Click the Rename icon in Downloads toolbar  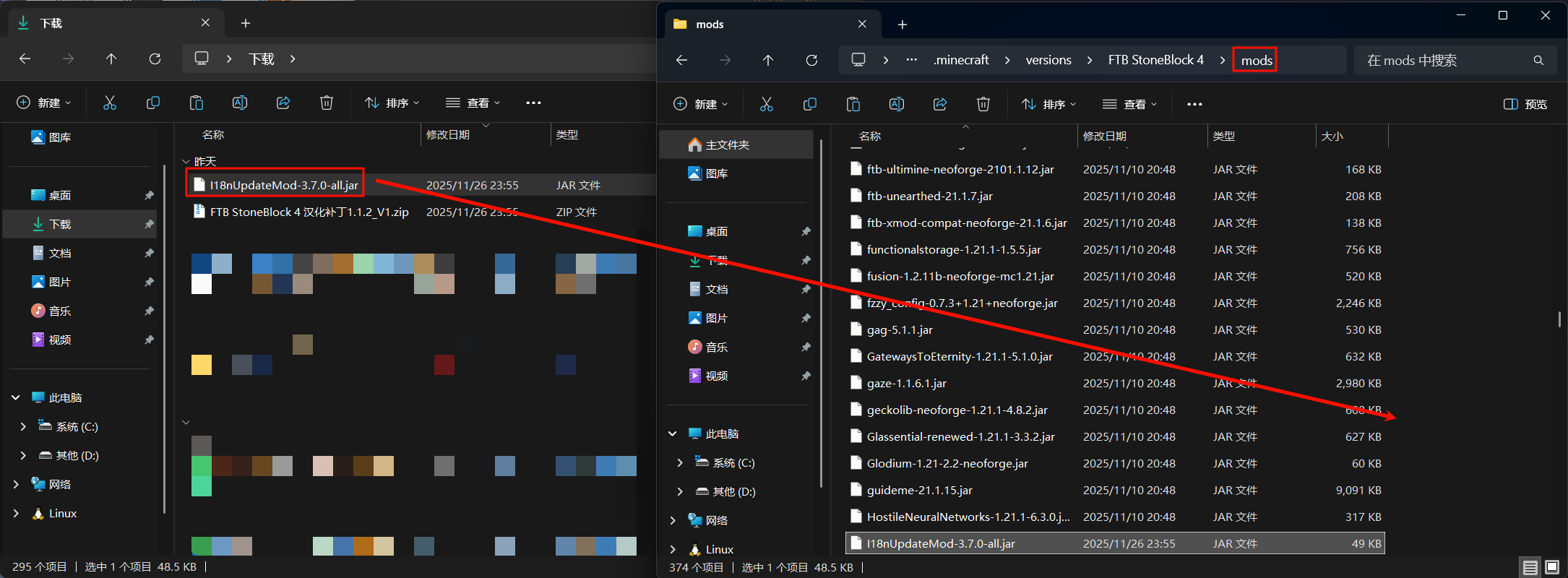240,103
